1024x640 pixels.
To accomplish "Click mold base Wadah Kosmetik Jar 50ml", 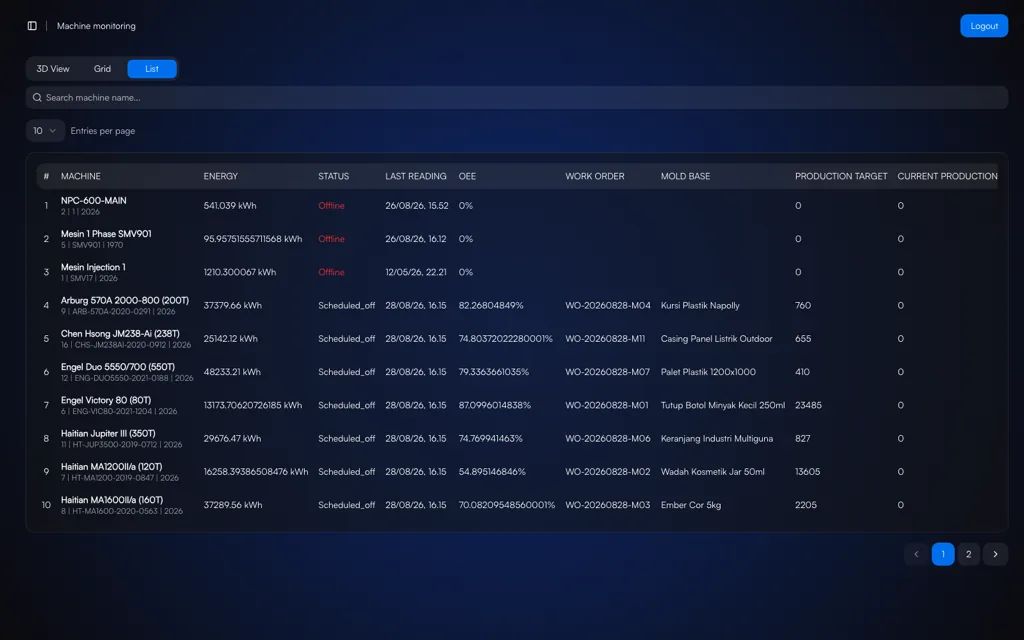I will (712, 472).
